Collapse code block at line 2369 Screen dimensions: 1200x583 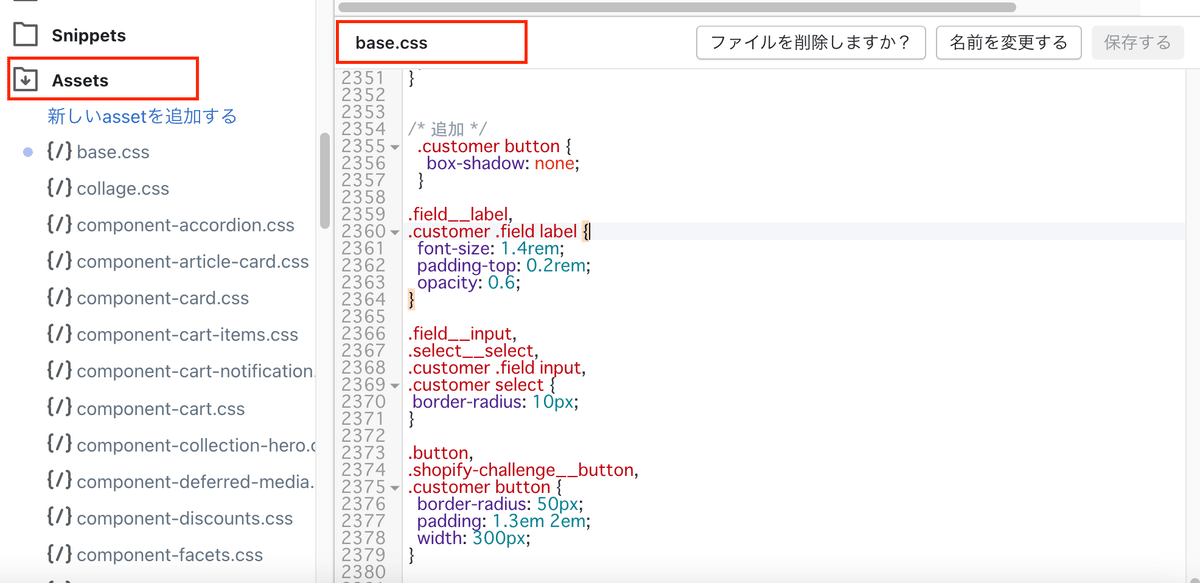pos(395,386)
